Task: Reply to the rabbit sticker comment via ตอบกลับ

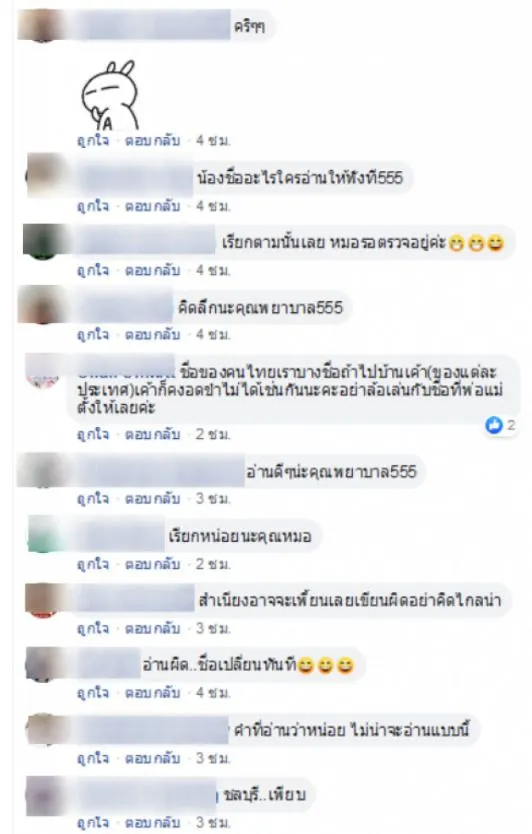Action: 153,141
